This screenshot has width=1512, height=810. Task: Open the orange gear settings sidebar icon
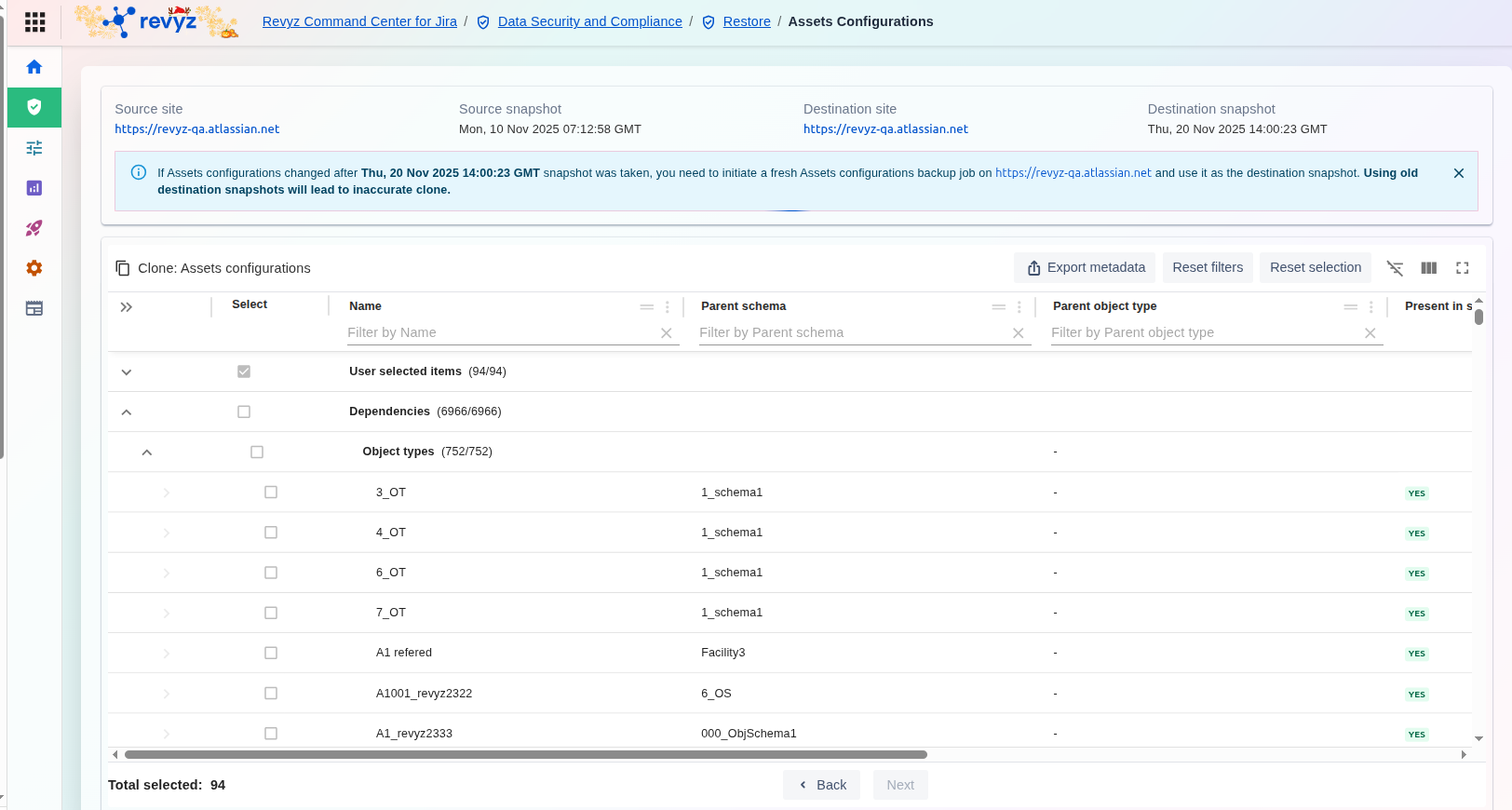pyautogui.click(x=34, y=268)
